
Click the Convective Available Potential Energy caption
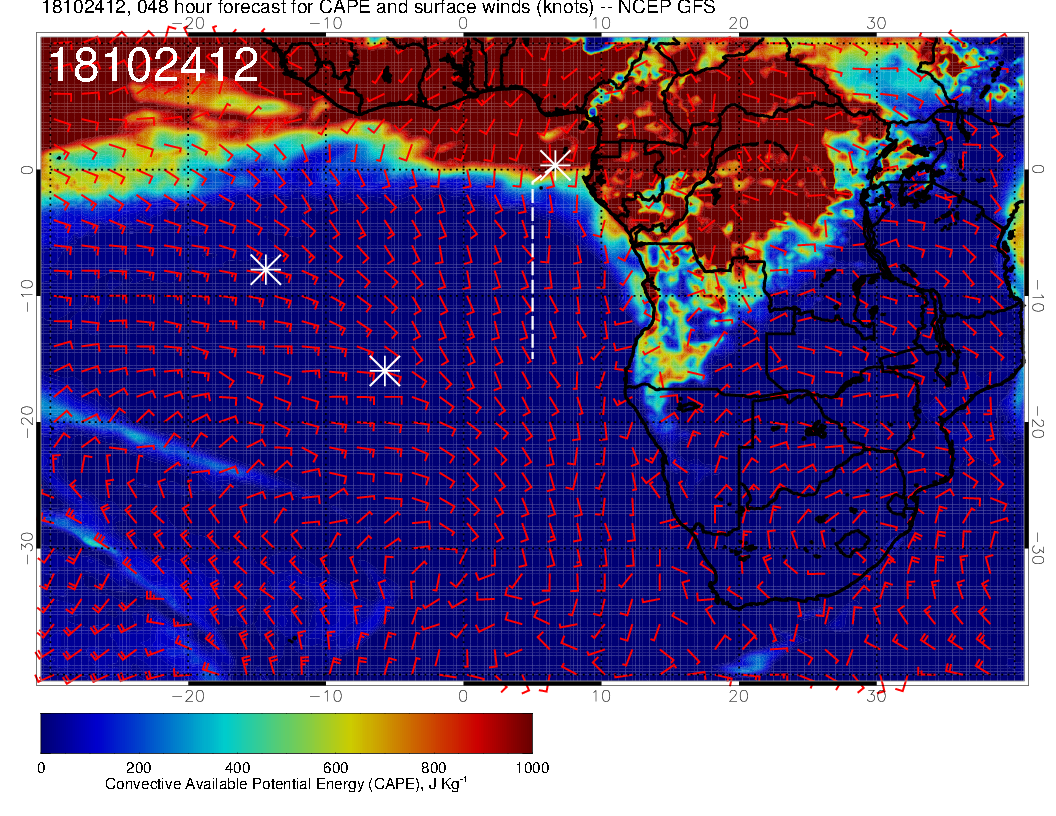(x=286, y=785)
